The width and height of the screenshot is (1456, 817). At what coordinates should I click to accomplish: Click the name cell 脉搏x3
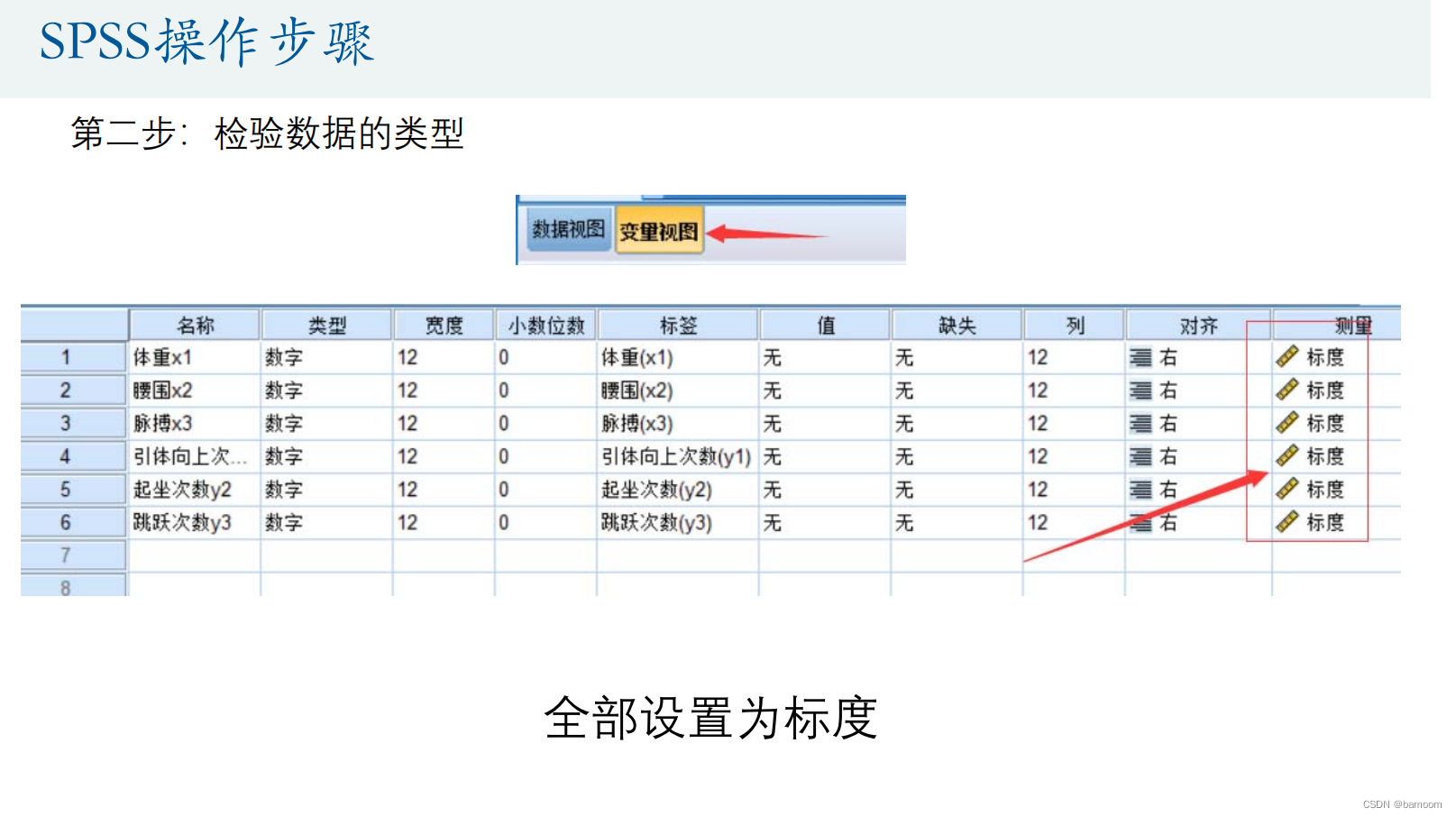[x=195, y=423]
